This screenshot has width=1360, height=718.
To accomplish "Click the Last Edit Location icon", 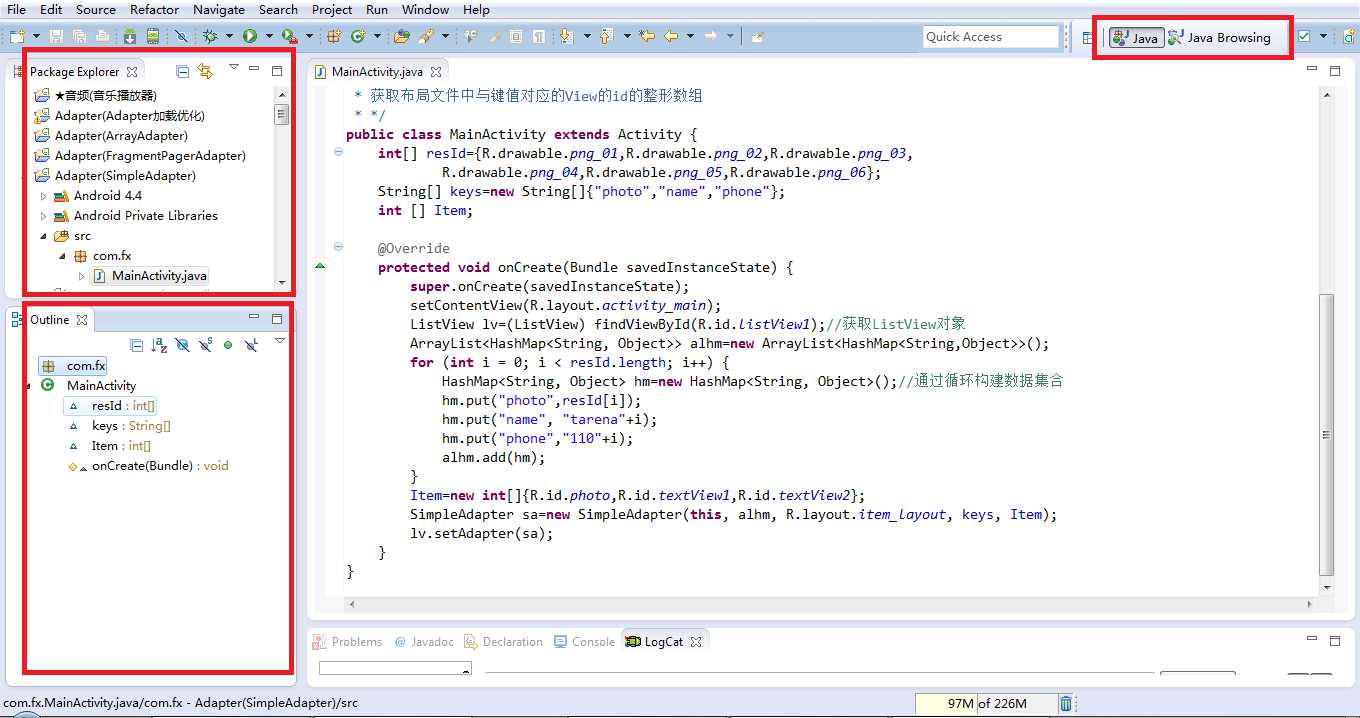I will tap(647, 36).
